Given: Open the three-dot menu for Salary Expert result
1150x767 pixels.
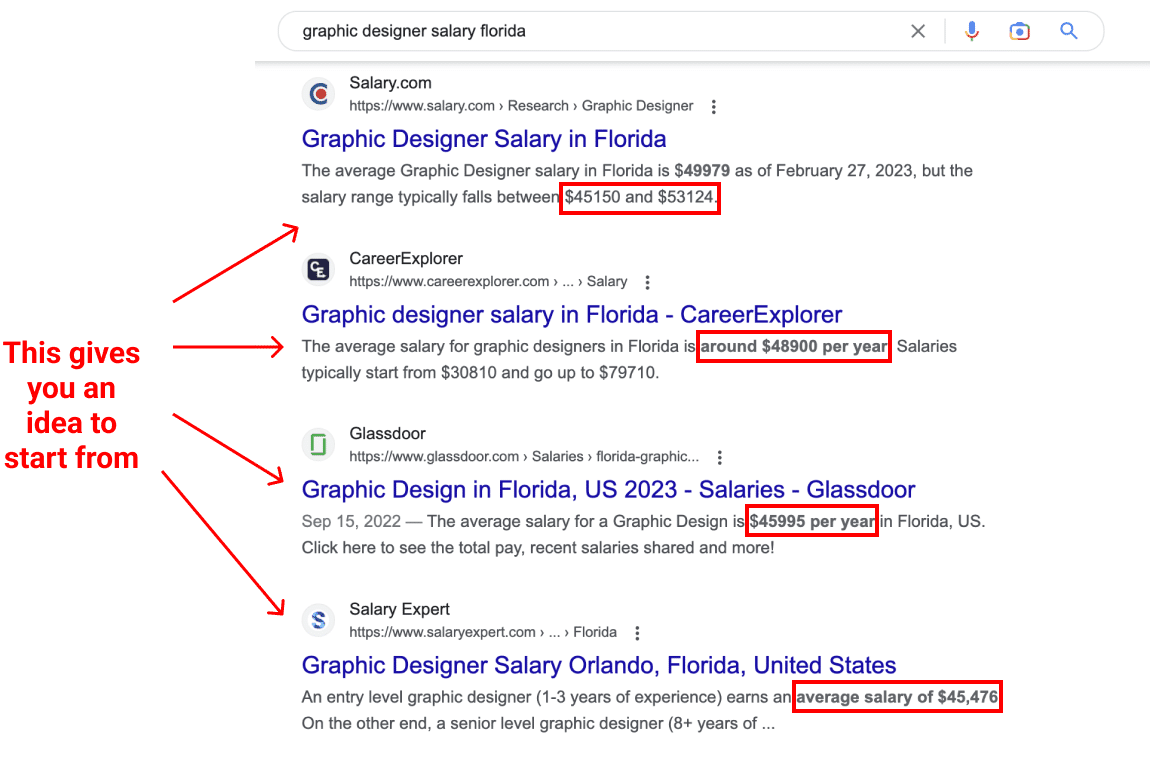Looking at the screenshot, I should point(637,632).
